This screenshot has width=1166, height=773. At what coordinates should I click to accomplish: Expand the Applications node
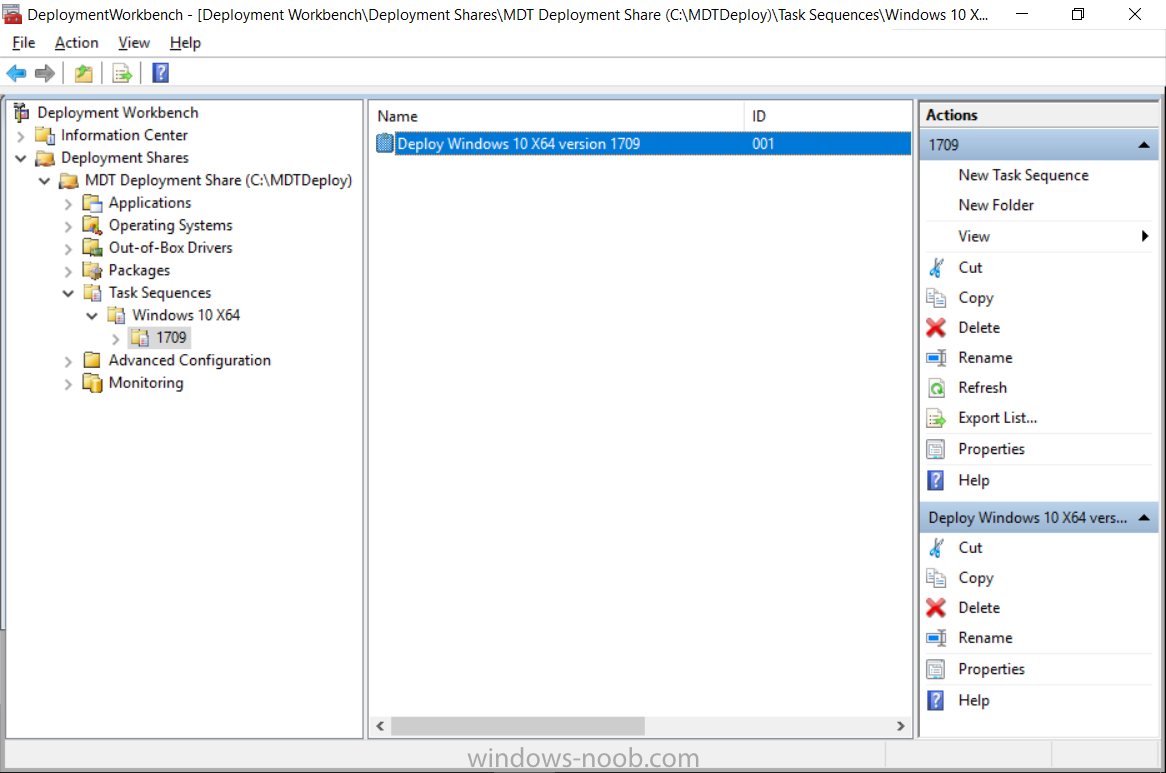click(x=68, y=204)
